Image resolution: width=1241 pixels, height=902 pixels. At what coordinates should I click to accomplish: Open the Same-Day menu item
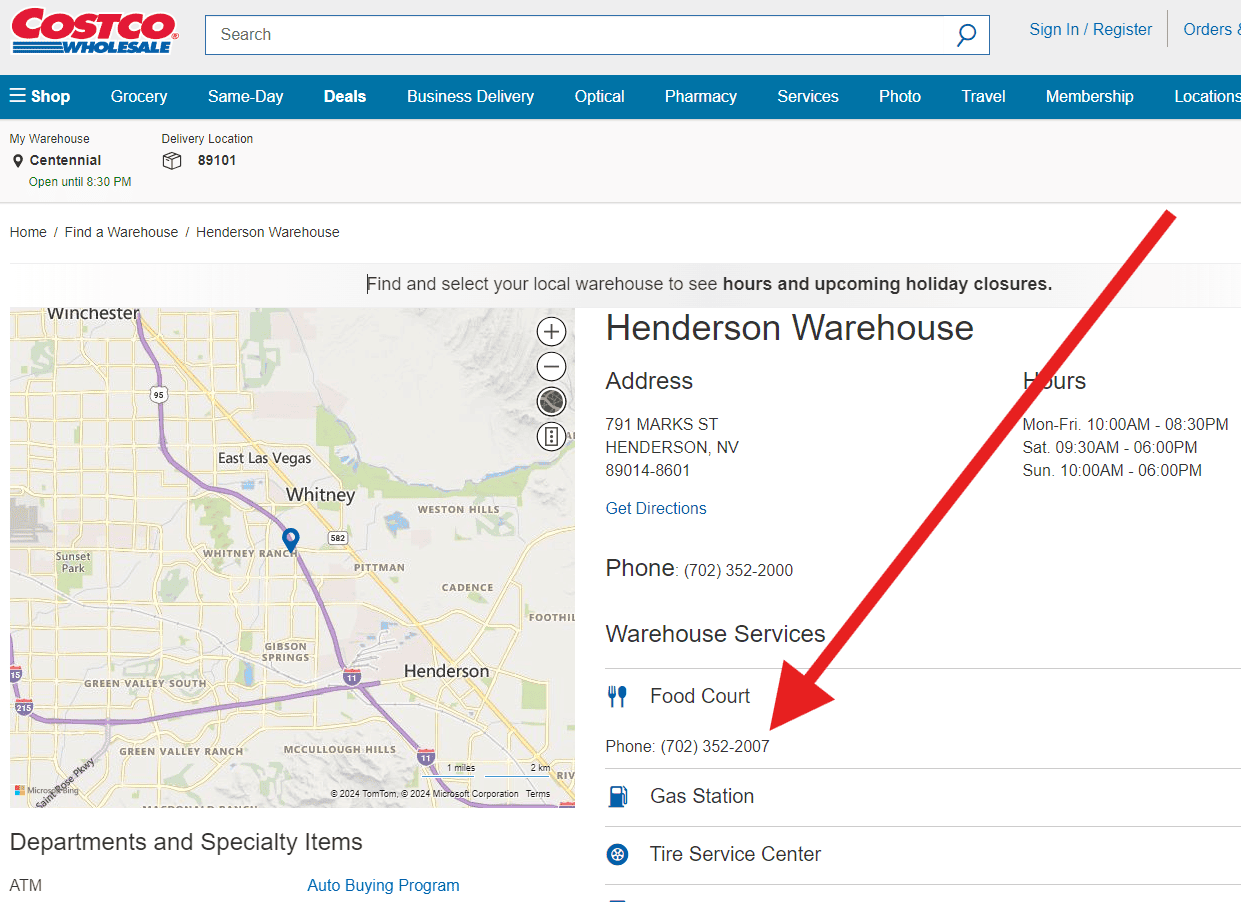tap(246, 96)
